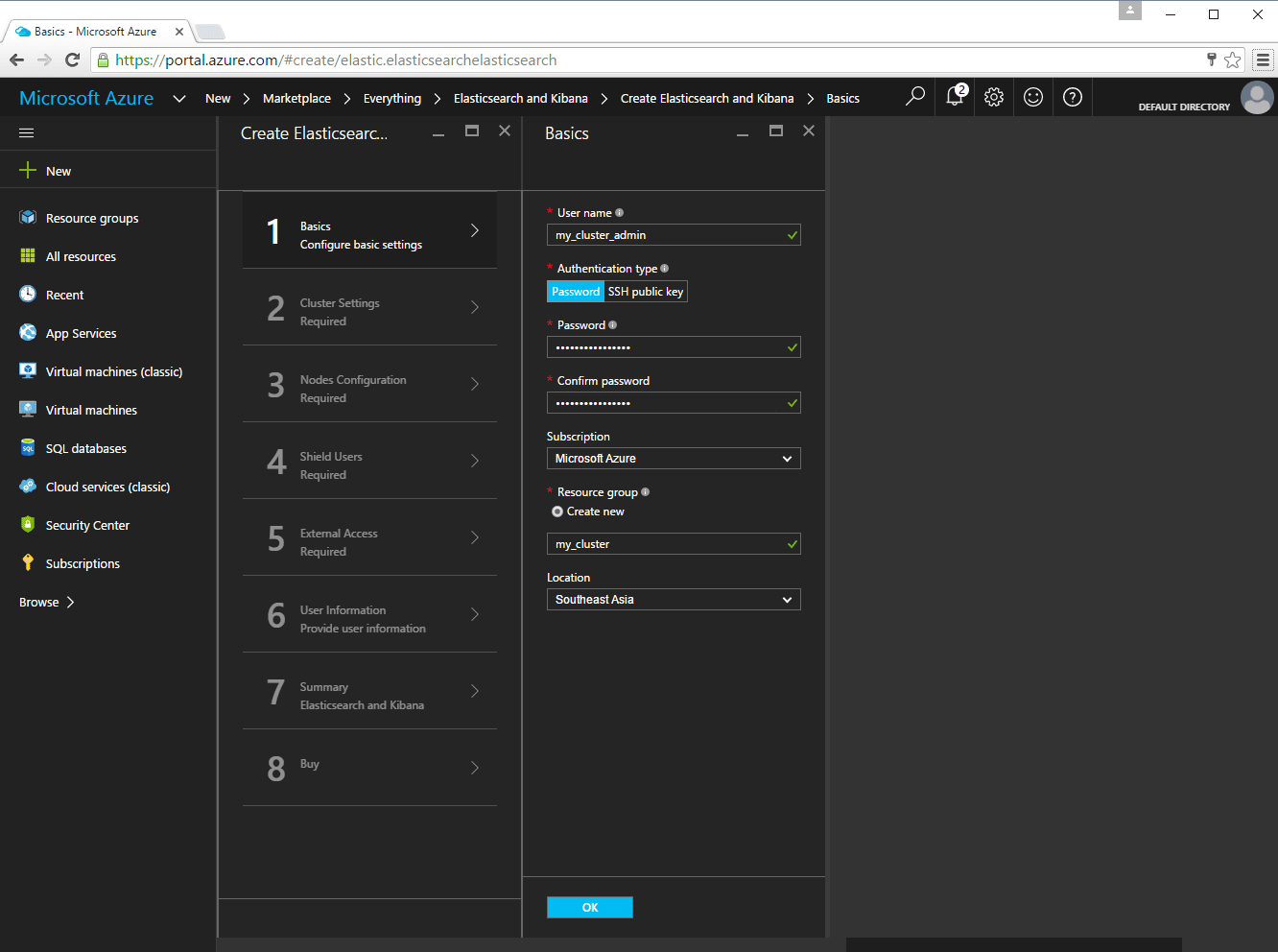The height and width of the screenshot is (952, 1278).
Task: Open step 6 User Information
Action: coord(369,614)
